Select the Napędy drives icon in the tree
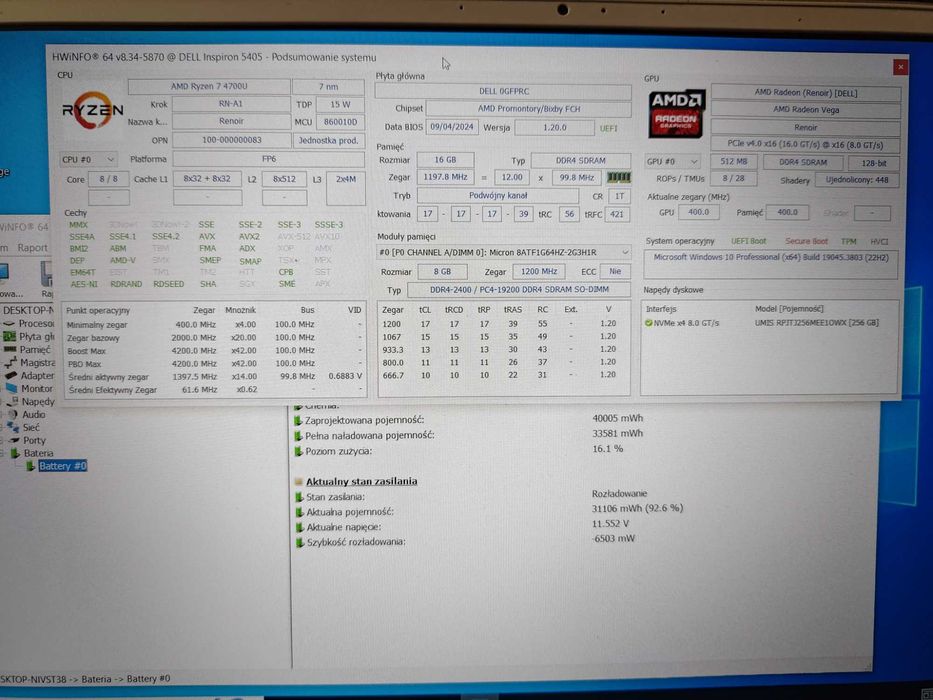Viewport: 933px width, 700px height. click(x=12, y=401)
